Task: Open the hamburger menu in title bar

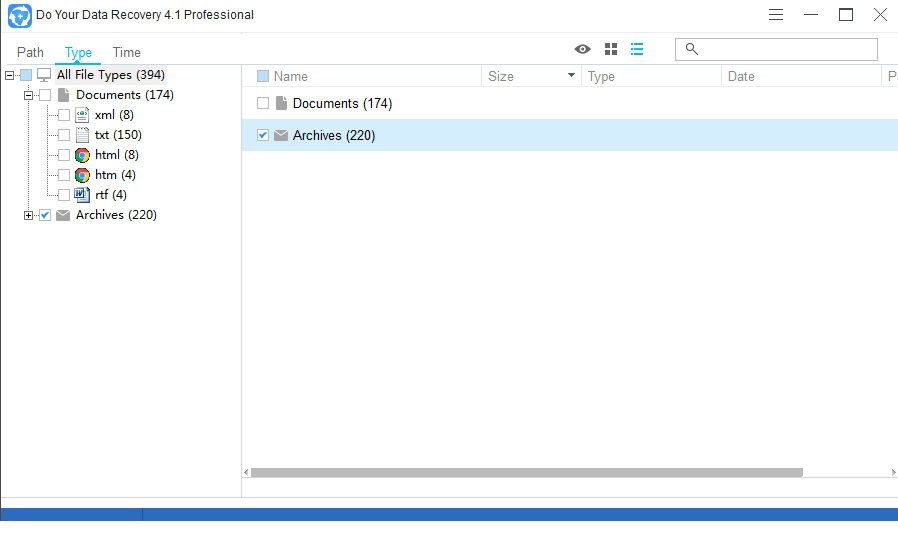Action: [775, 15]
